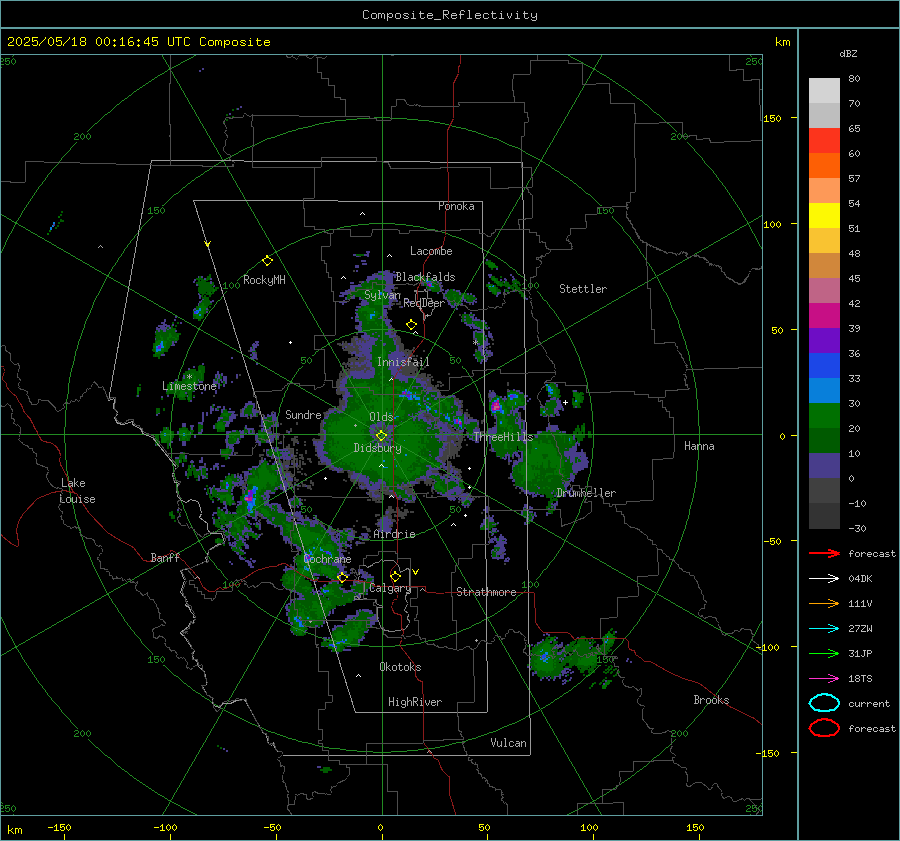Click the Okotoks label

[400, 667]
